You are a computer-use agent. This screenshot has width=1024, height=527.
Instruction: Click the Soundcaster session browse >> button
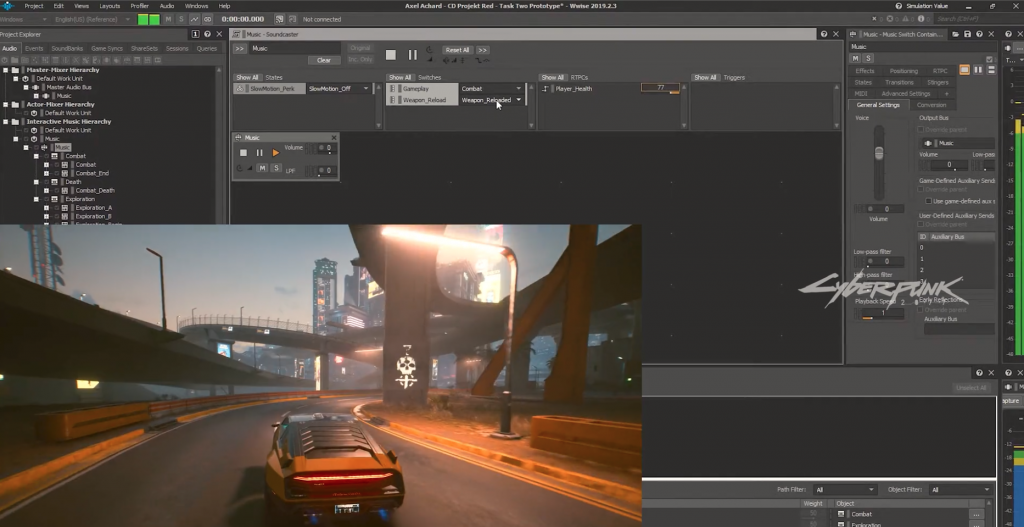[x=240, y=48]
